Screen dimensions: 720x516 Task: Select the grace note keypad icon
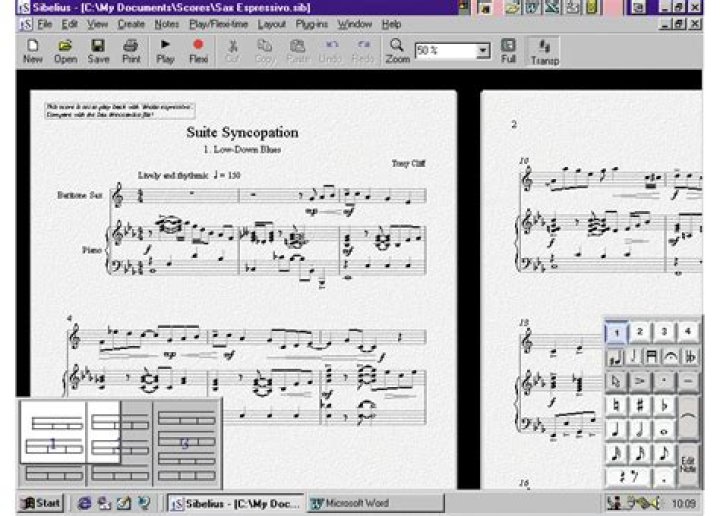(x=614, y=357)
